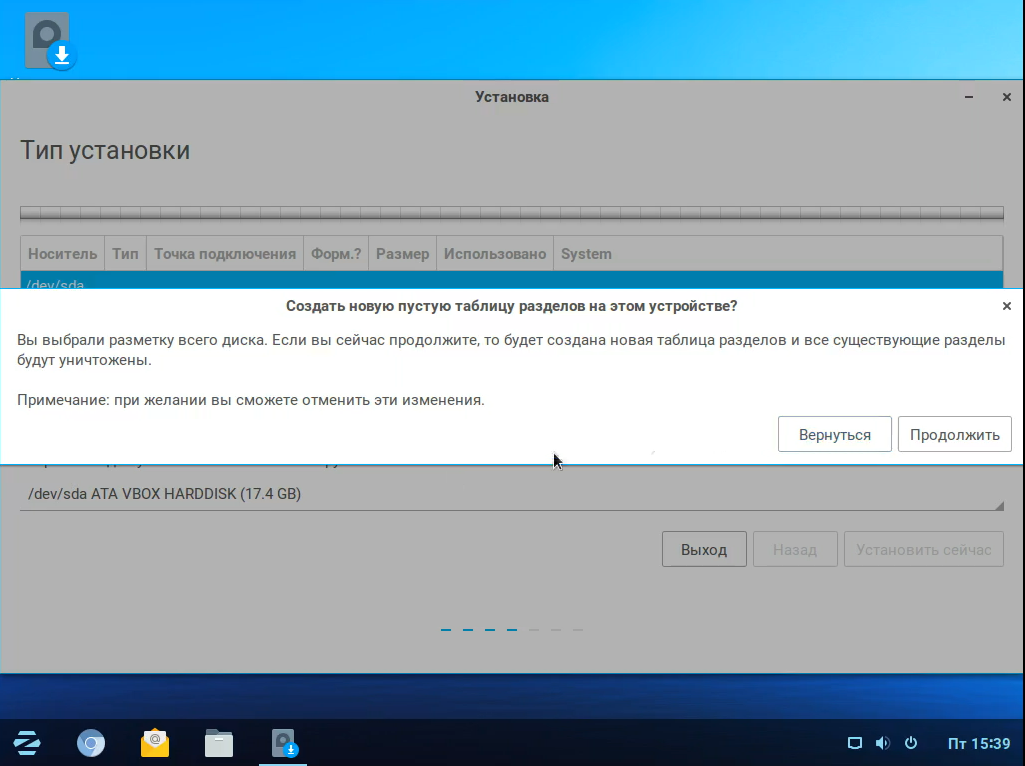Screen dimensions: 1025x766
Task: Click the Выход button
Action: [x=704, y=549]
